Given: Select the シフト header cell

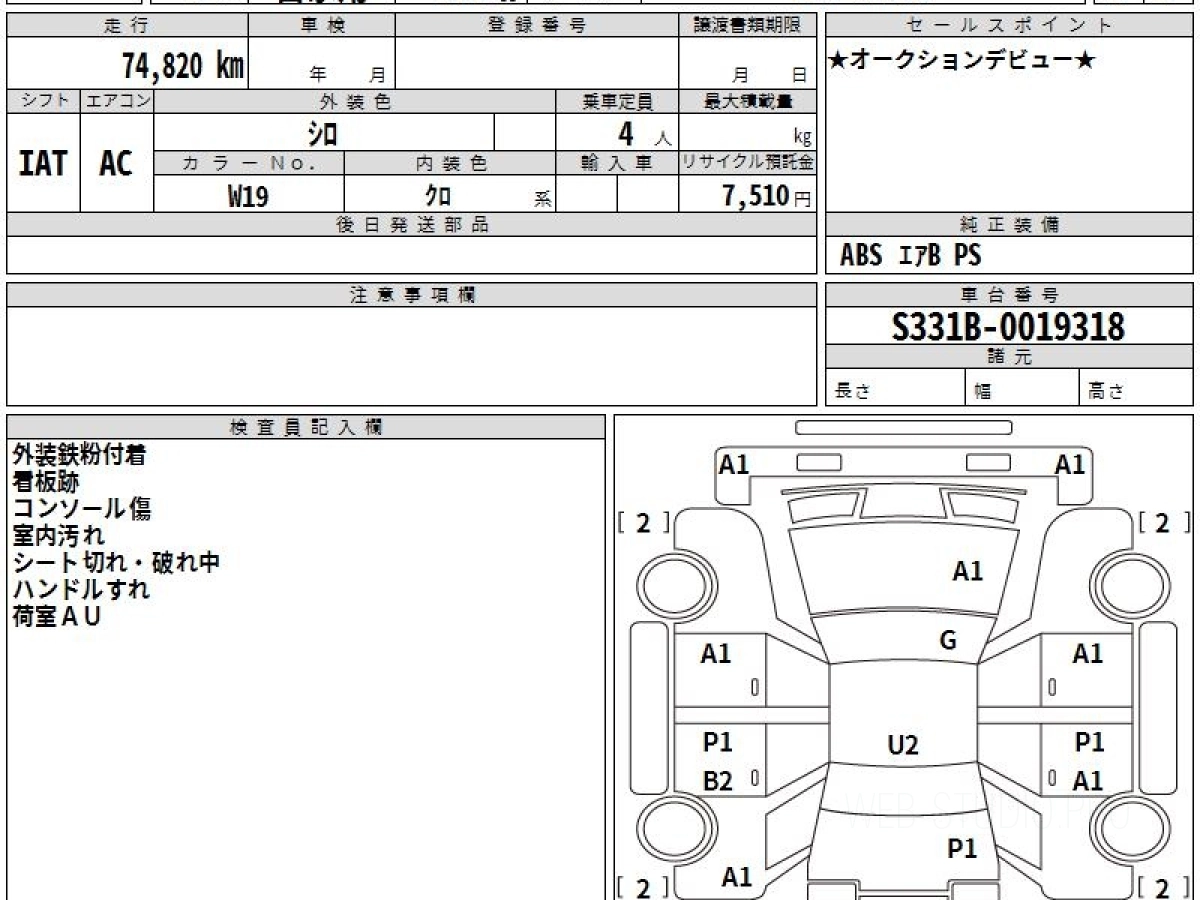Looking at the screenshot, I should [x=43, y=101].
